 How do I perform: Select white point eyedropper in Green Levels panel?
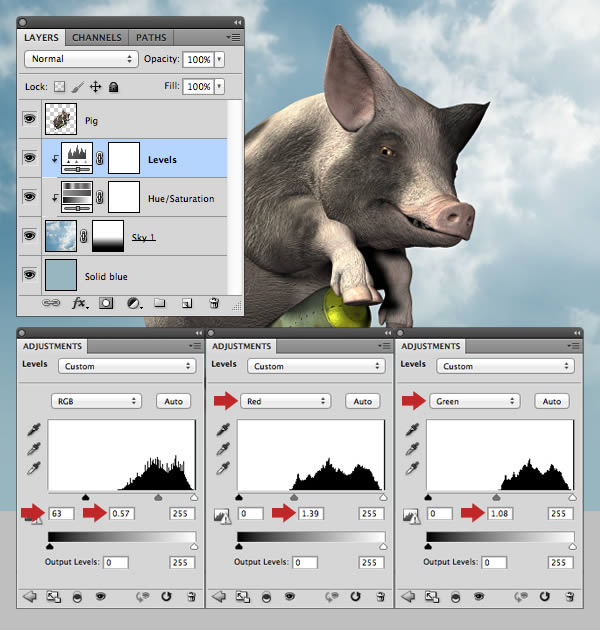[x=412, y=468]
